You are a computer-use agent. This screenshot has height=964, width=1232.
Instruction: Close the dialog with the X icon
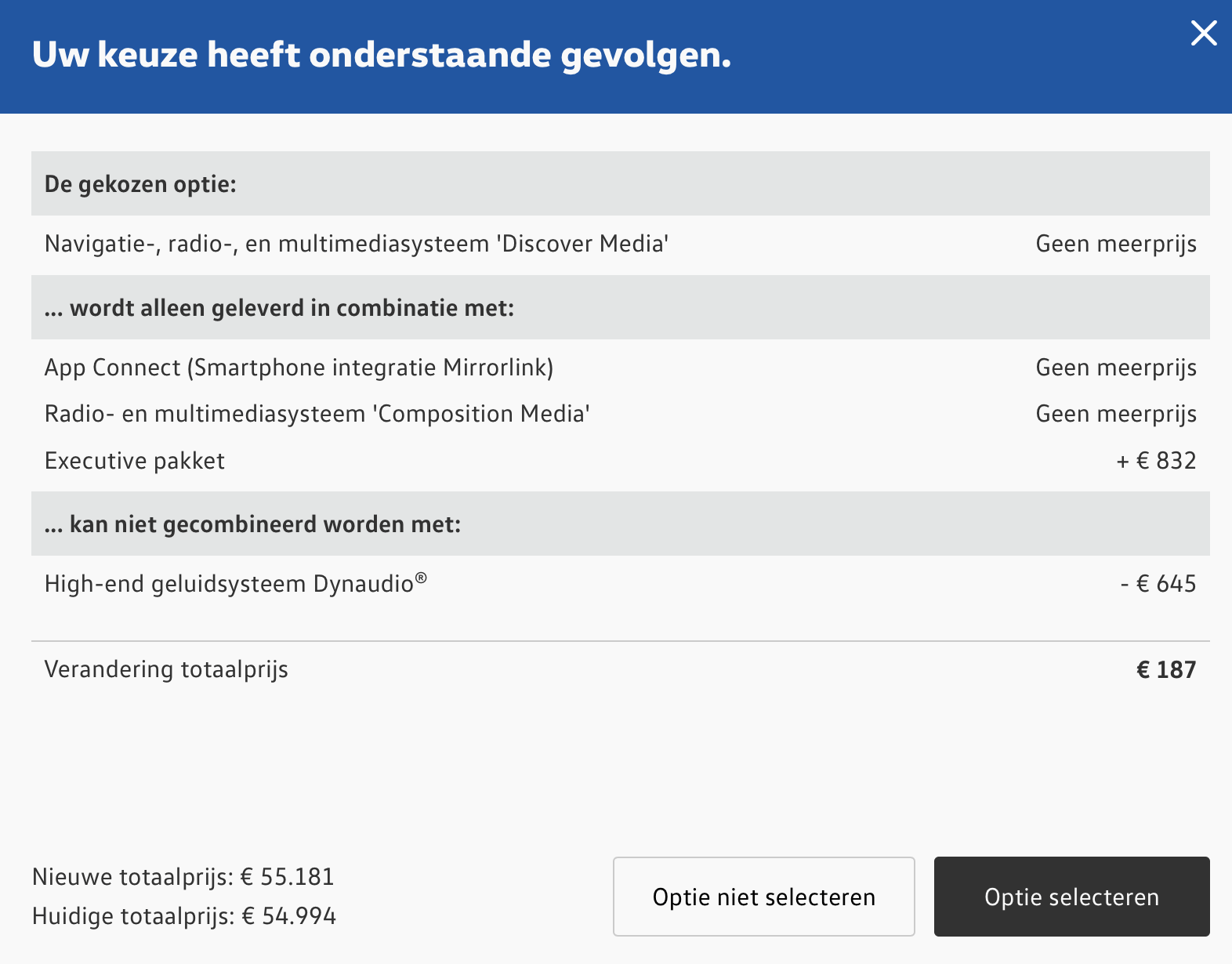tap(1203, 34)
